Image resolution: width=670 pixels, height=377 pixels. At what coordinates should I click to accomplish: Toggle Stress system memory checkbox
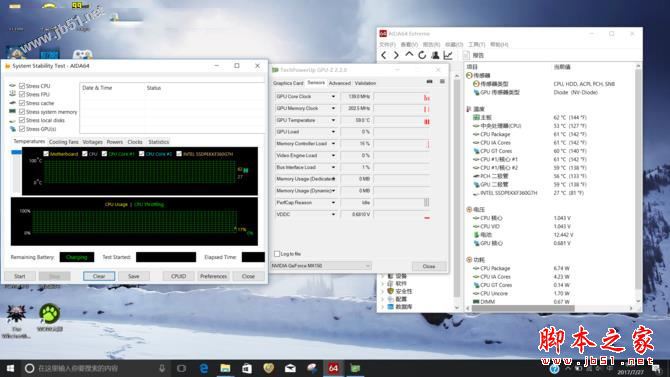pos(22,112)
